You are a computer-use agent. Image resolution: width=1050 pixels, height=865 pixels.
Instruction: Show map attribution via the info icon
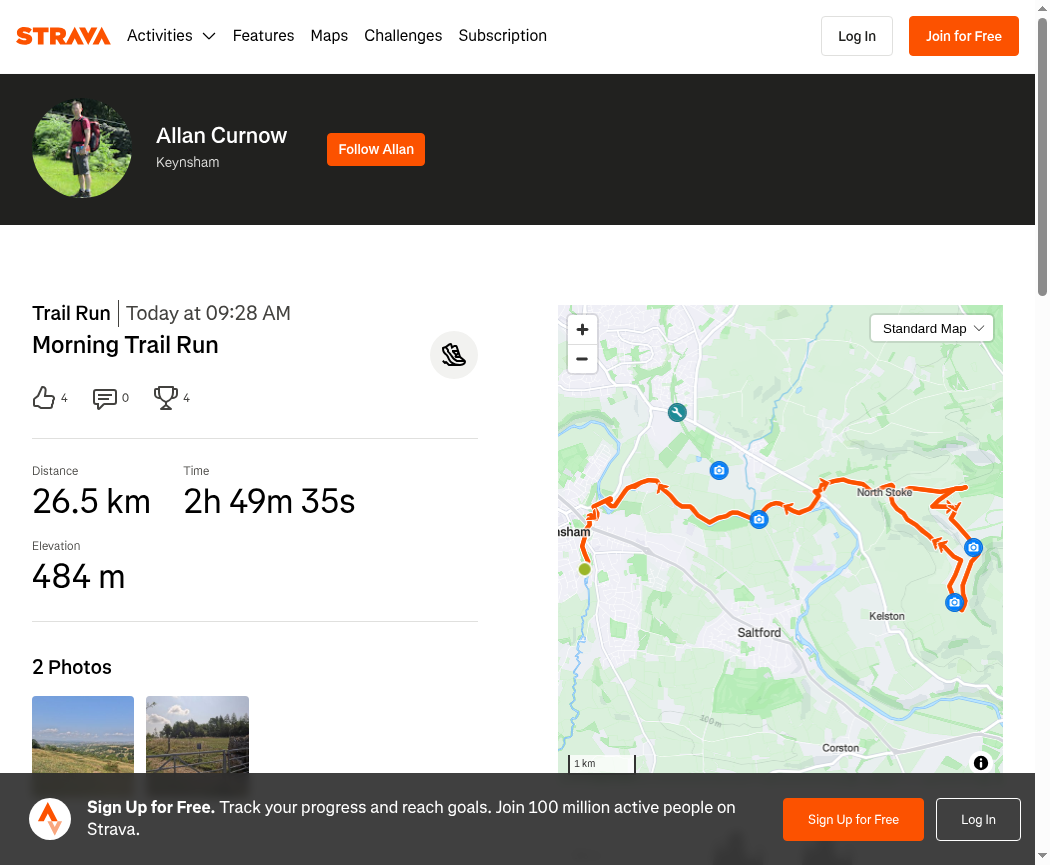coord(981,763)
